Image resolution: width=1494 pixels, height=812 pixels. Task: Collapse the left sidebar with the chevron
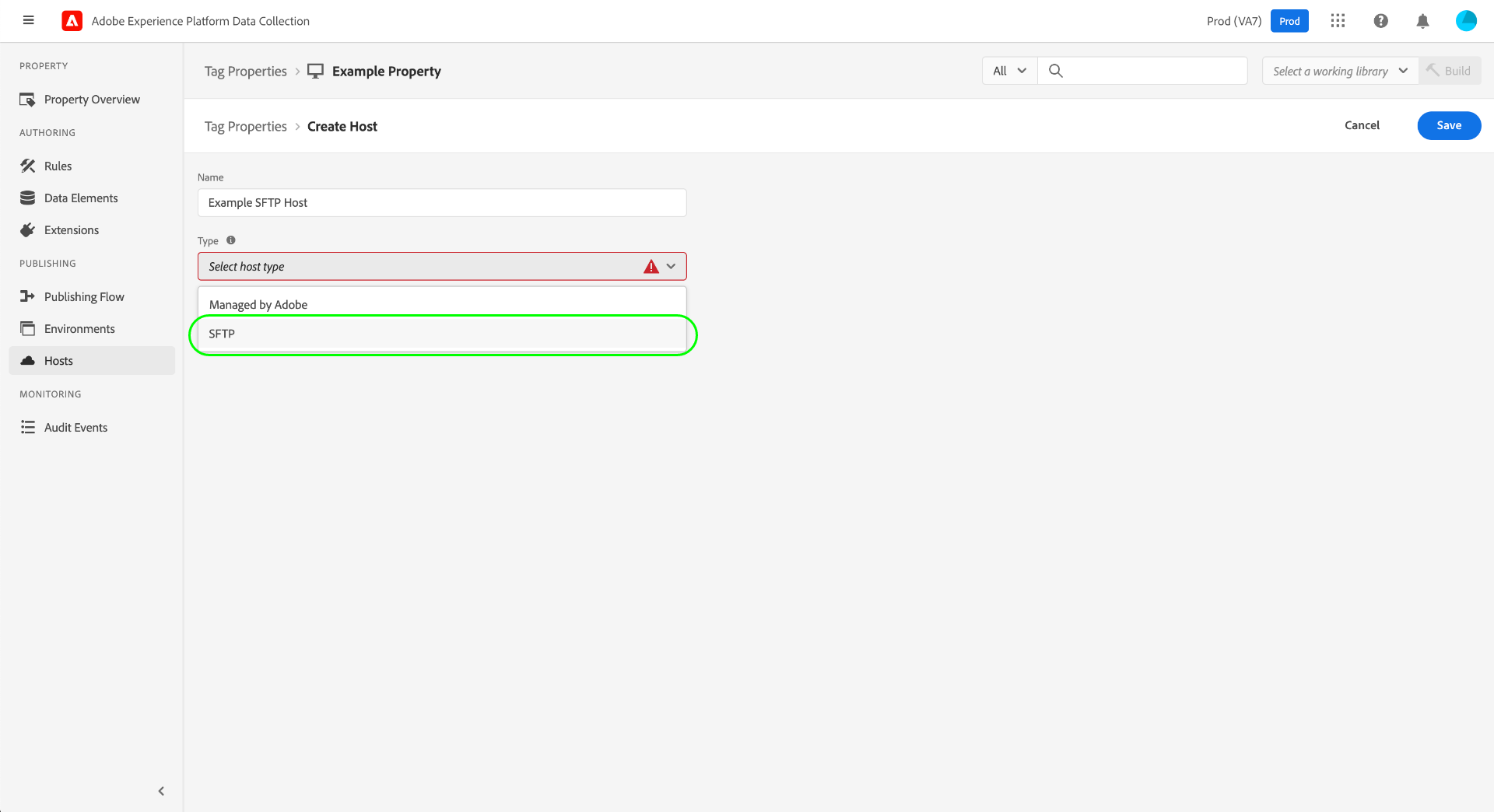tap(161, 790)
